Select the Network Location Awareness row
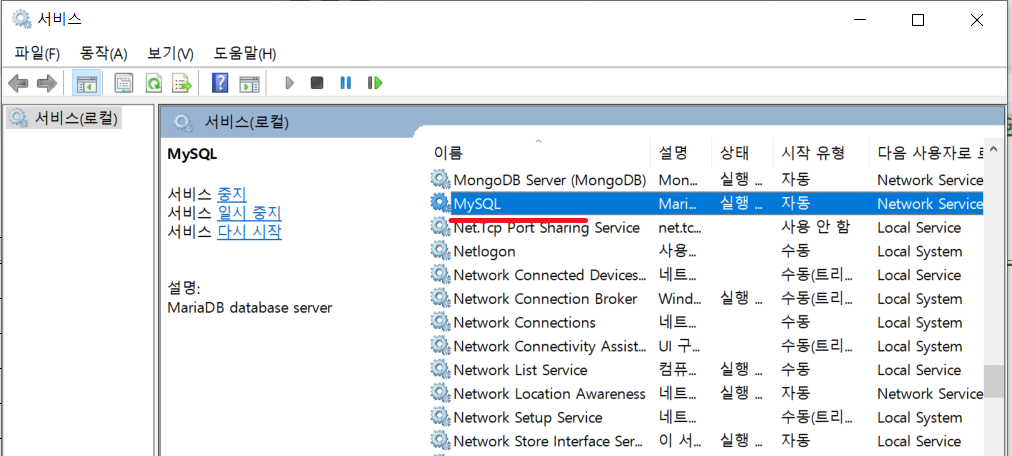Viewport: 1012px width, 456px height. 706,393
